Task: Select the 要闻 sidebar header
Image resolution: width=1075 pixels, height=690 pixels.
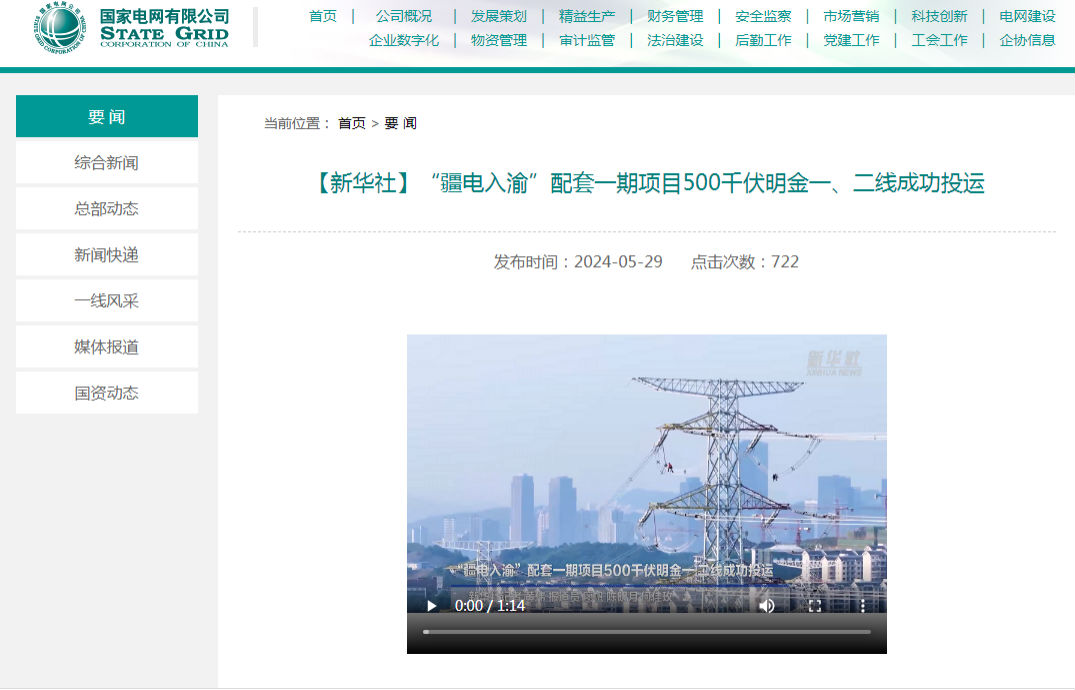Action: point(107,117)
